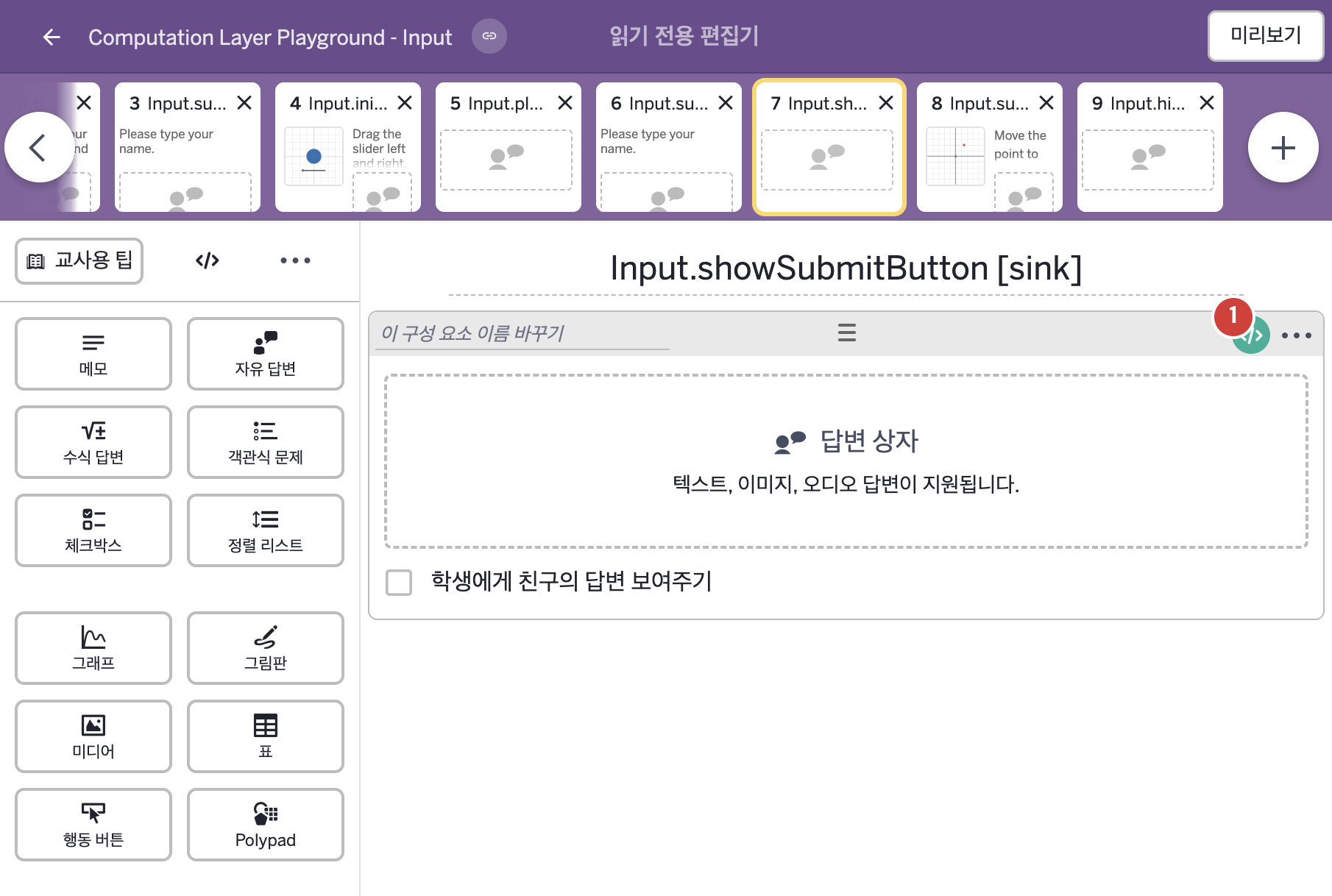1332x896 pixels.
Task: Add a 메모 note component
Action: 93,354
